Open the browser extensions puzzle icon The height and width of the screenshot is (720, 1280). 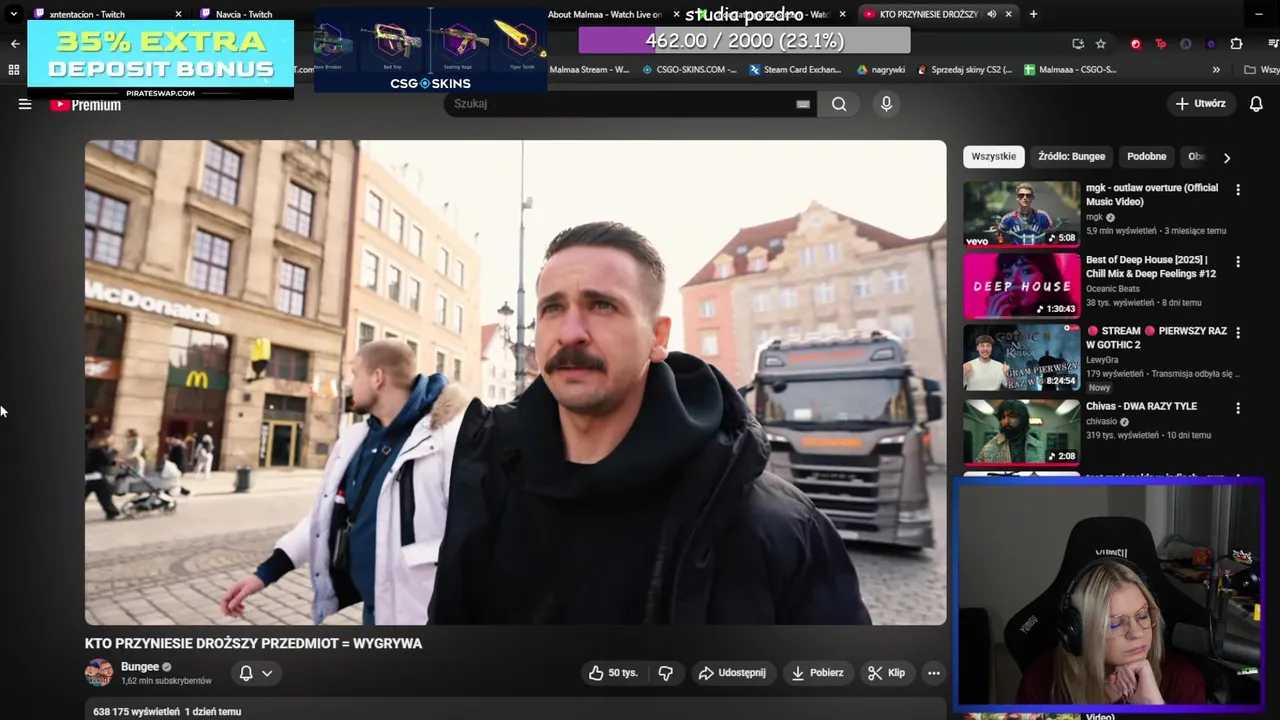(1236, 43)
